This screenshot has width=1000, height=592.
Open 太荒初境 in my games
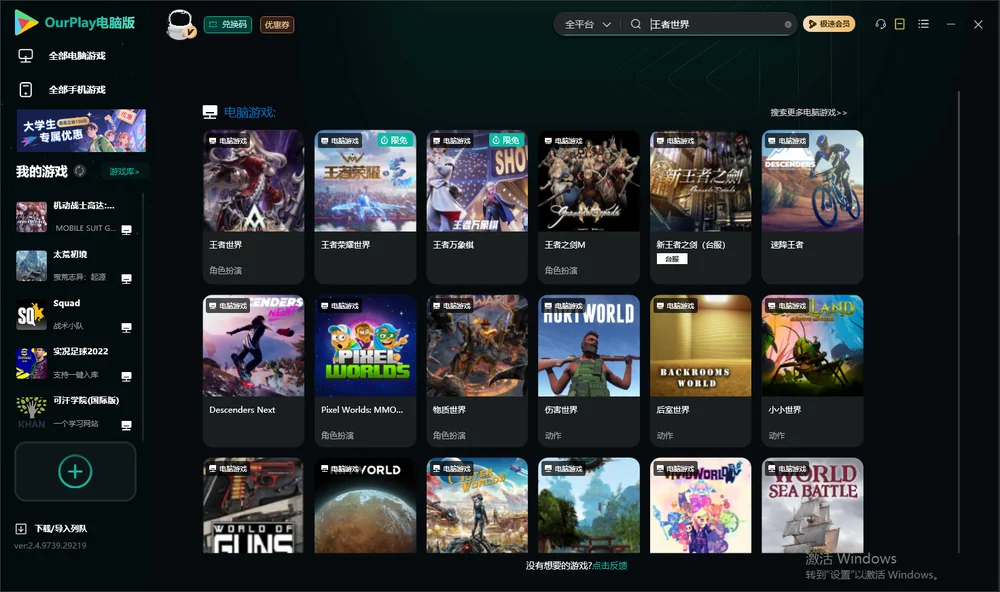75,265
